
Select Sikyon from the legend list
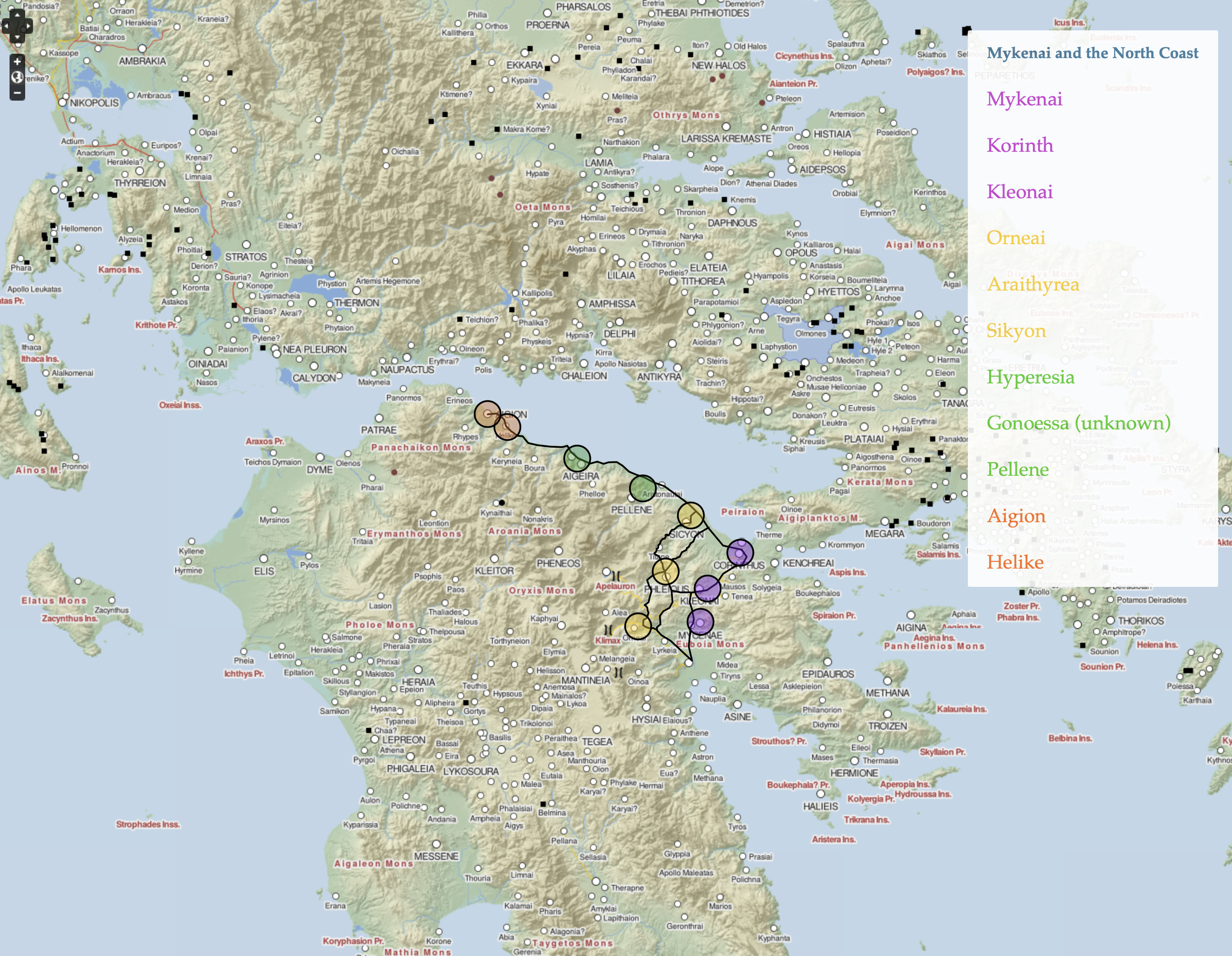(x=1016, y=331)
